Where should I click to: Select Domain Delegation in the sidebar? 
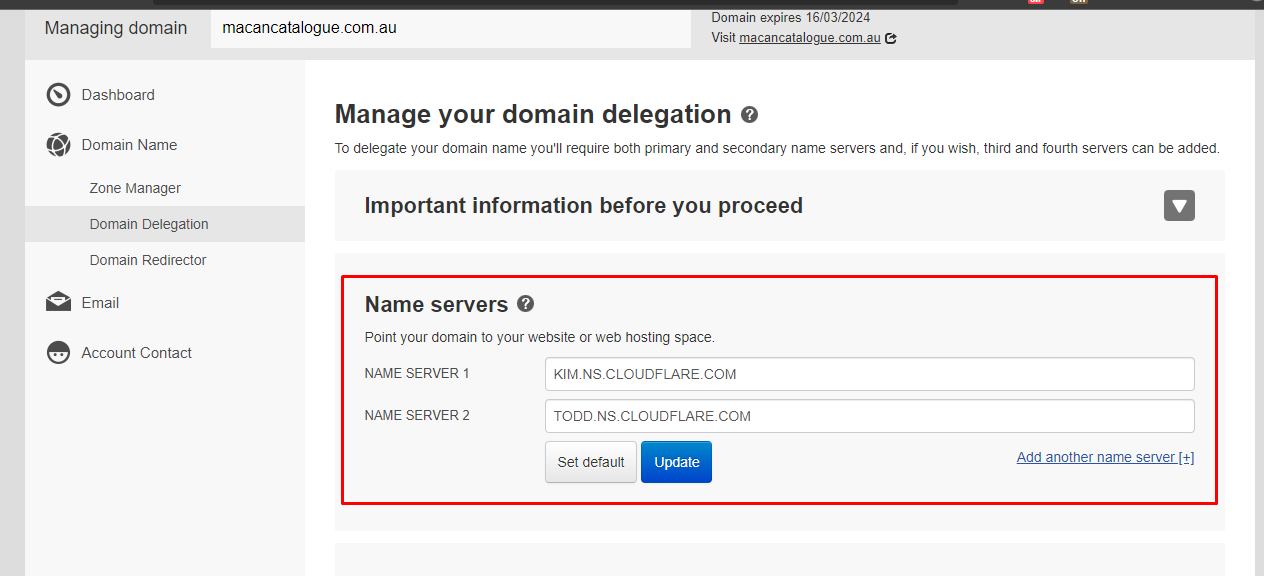click(148, 223)
